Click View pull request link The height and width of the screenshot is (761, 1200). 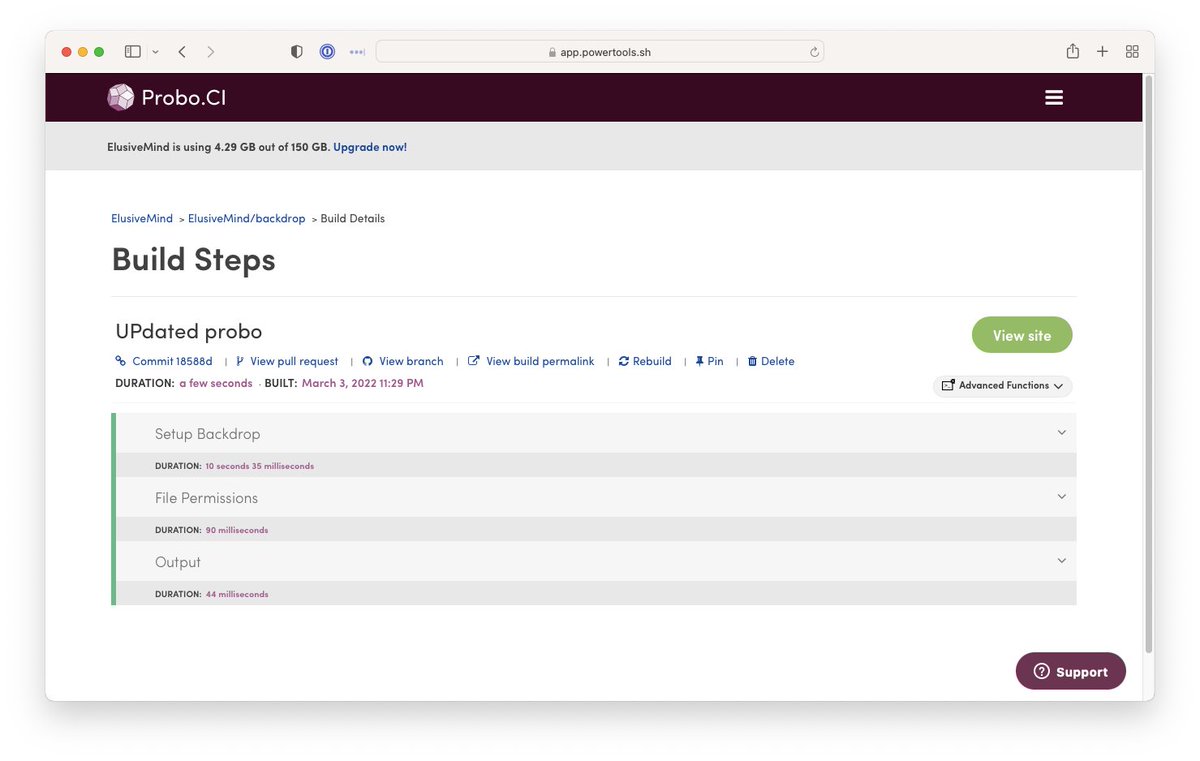click(294, 361)
